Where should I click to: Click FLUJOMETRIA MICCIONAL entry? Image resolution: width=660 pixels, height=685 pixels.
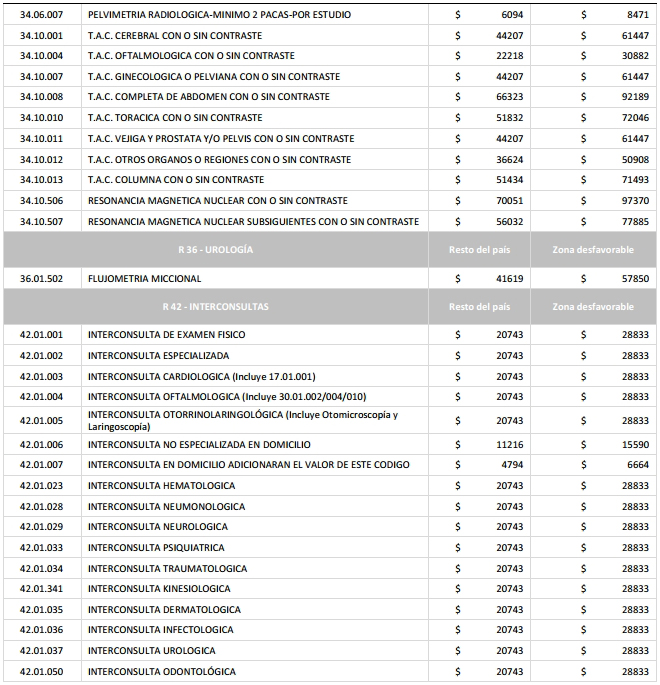tap(144, 278)
